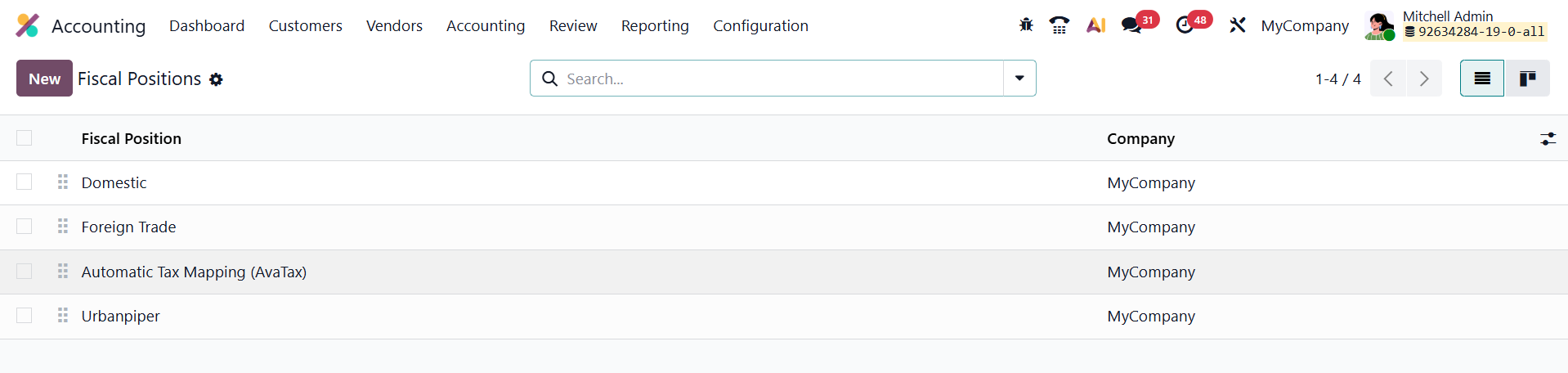The image size is (1568, 373).
Task: Open the Configuration menu
Action: [760, 25]
